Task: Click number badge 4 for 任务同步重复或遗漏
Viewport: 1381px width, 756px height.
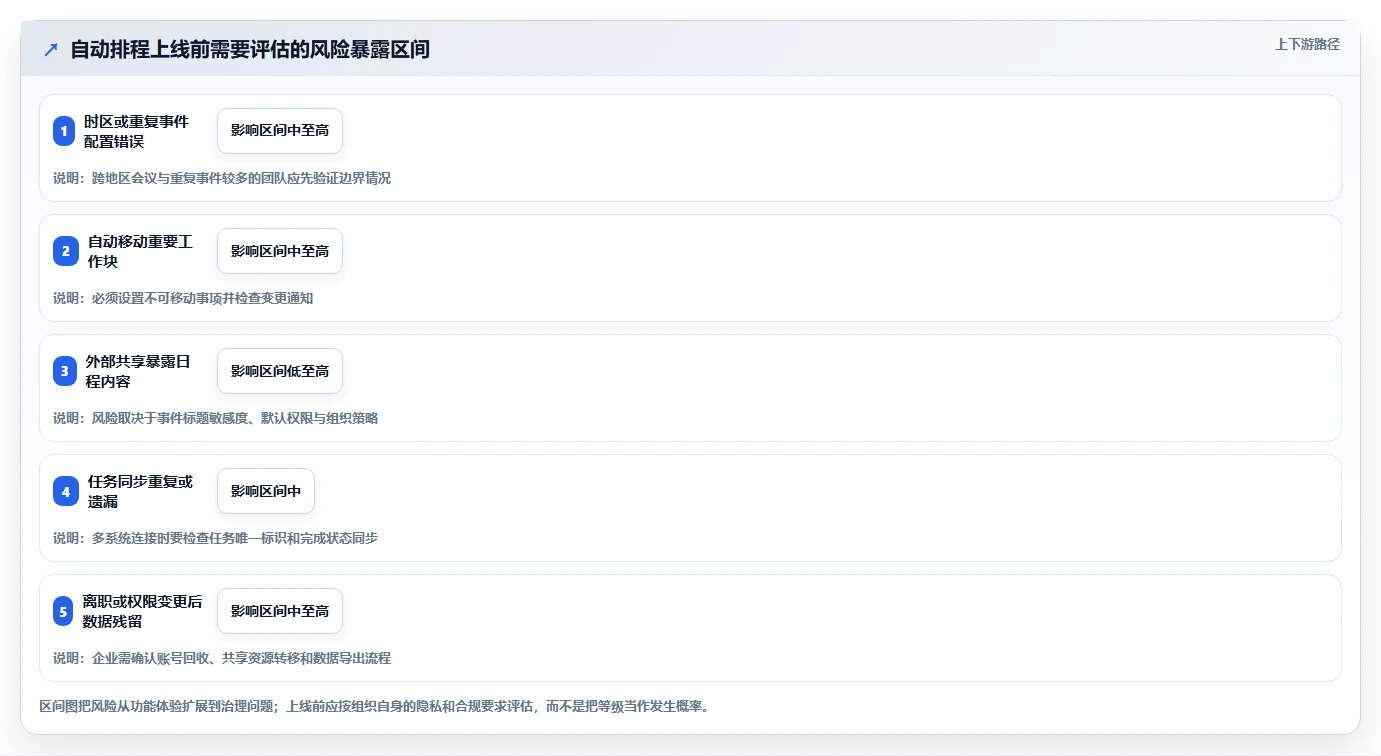Action: [66, 491]
